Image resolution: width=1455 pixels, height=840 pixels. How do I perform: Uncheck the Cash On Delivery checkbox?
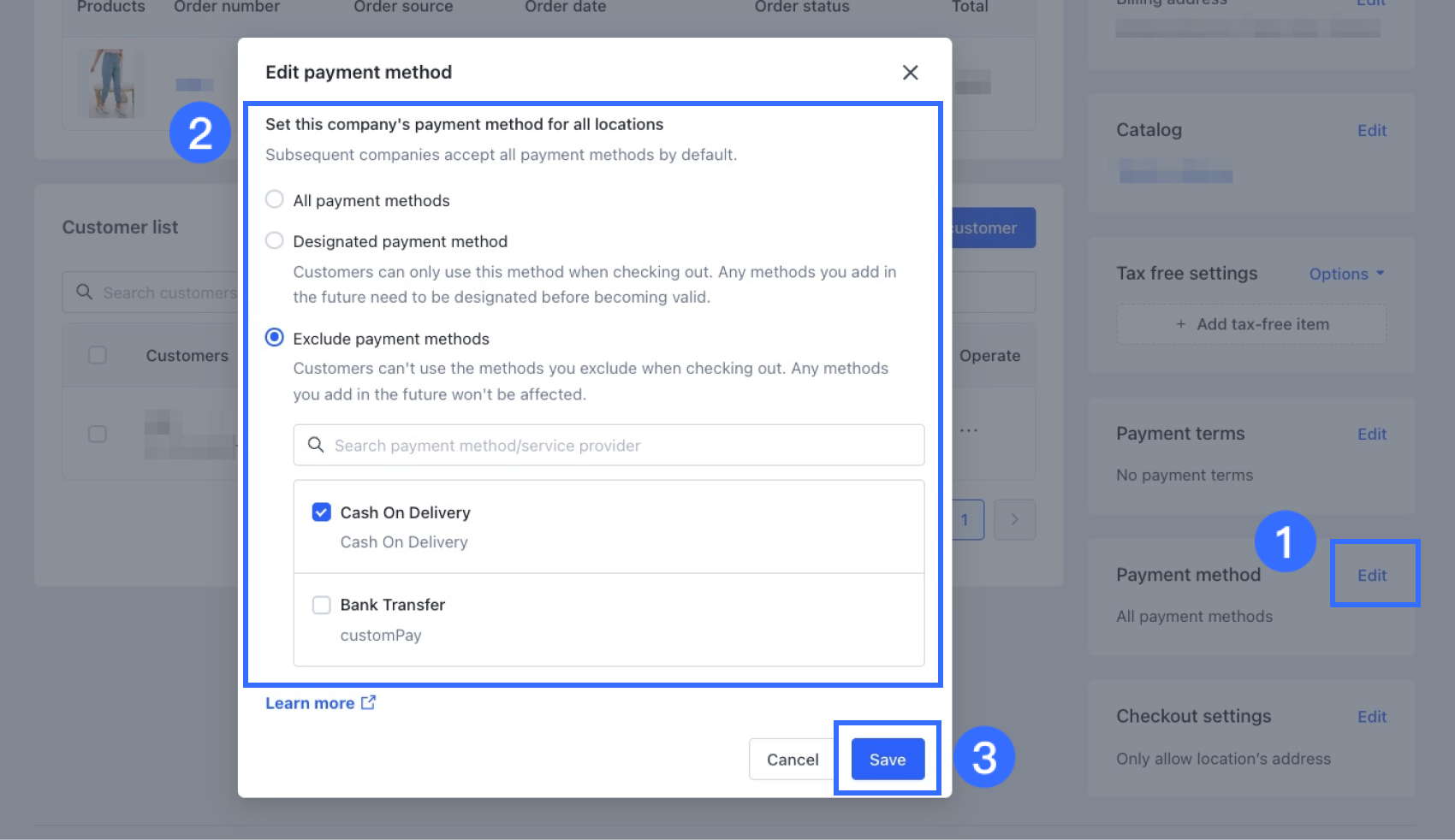pos(321,512)
